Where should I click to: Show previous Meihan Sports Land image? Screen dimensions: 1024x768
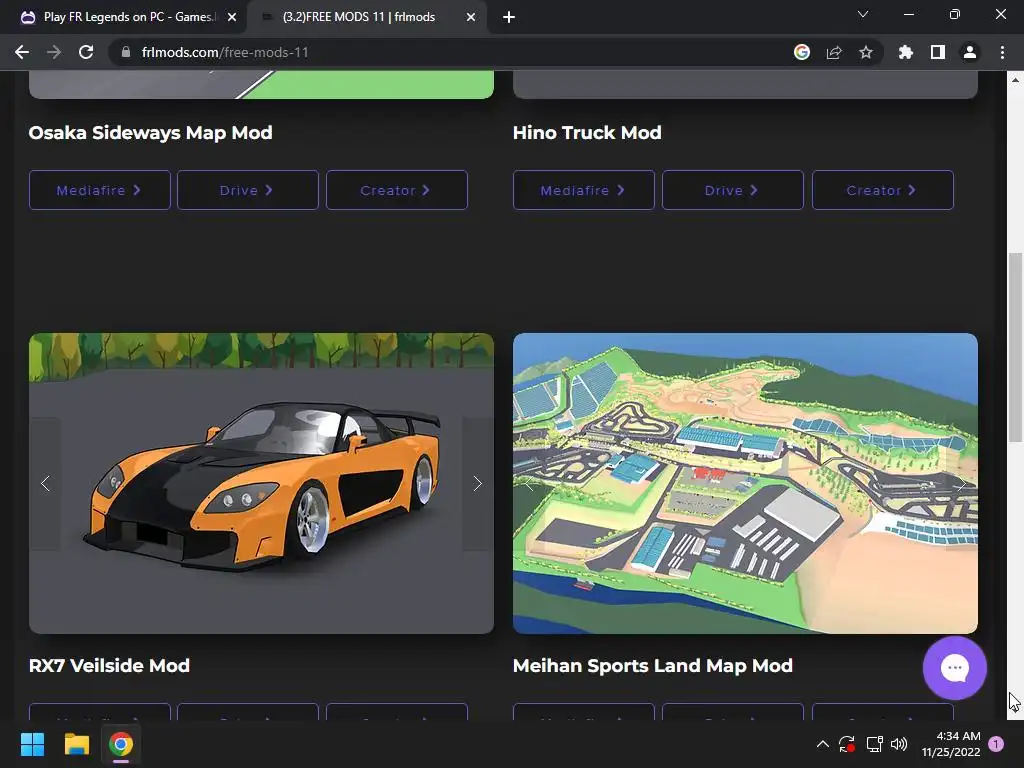coord(529,484)
